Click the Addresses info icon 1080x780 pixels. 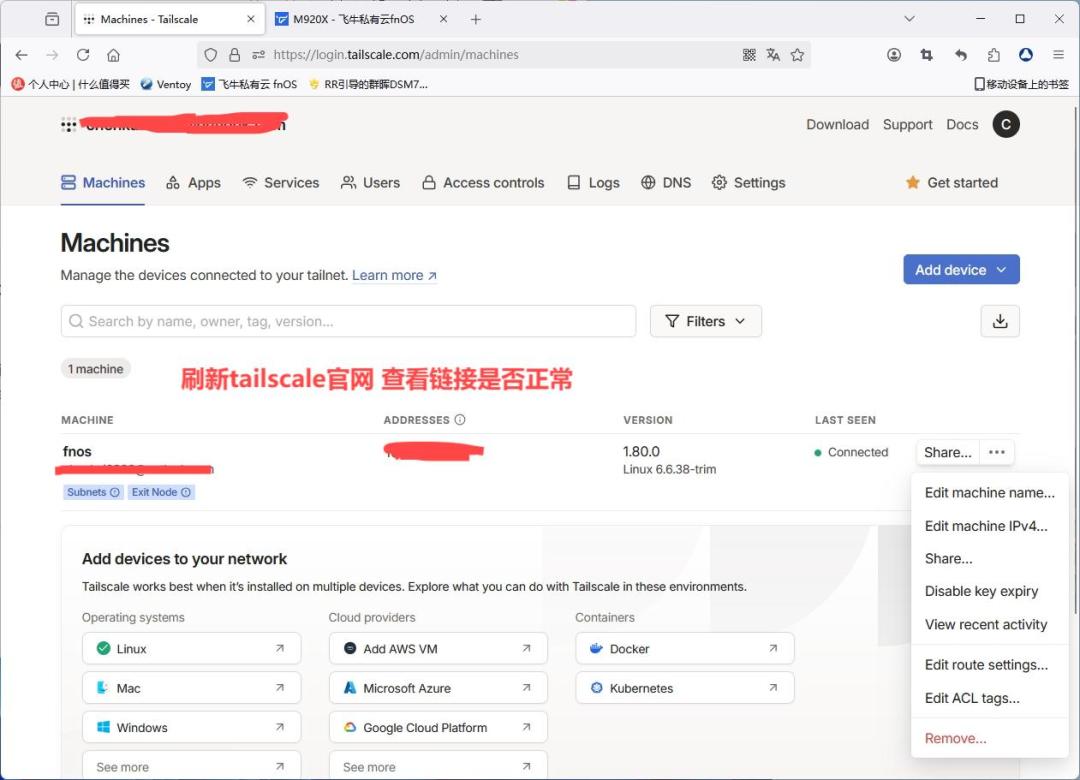click(460, 420)
